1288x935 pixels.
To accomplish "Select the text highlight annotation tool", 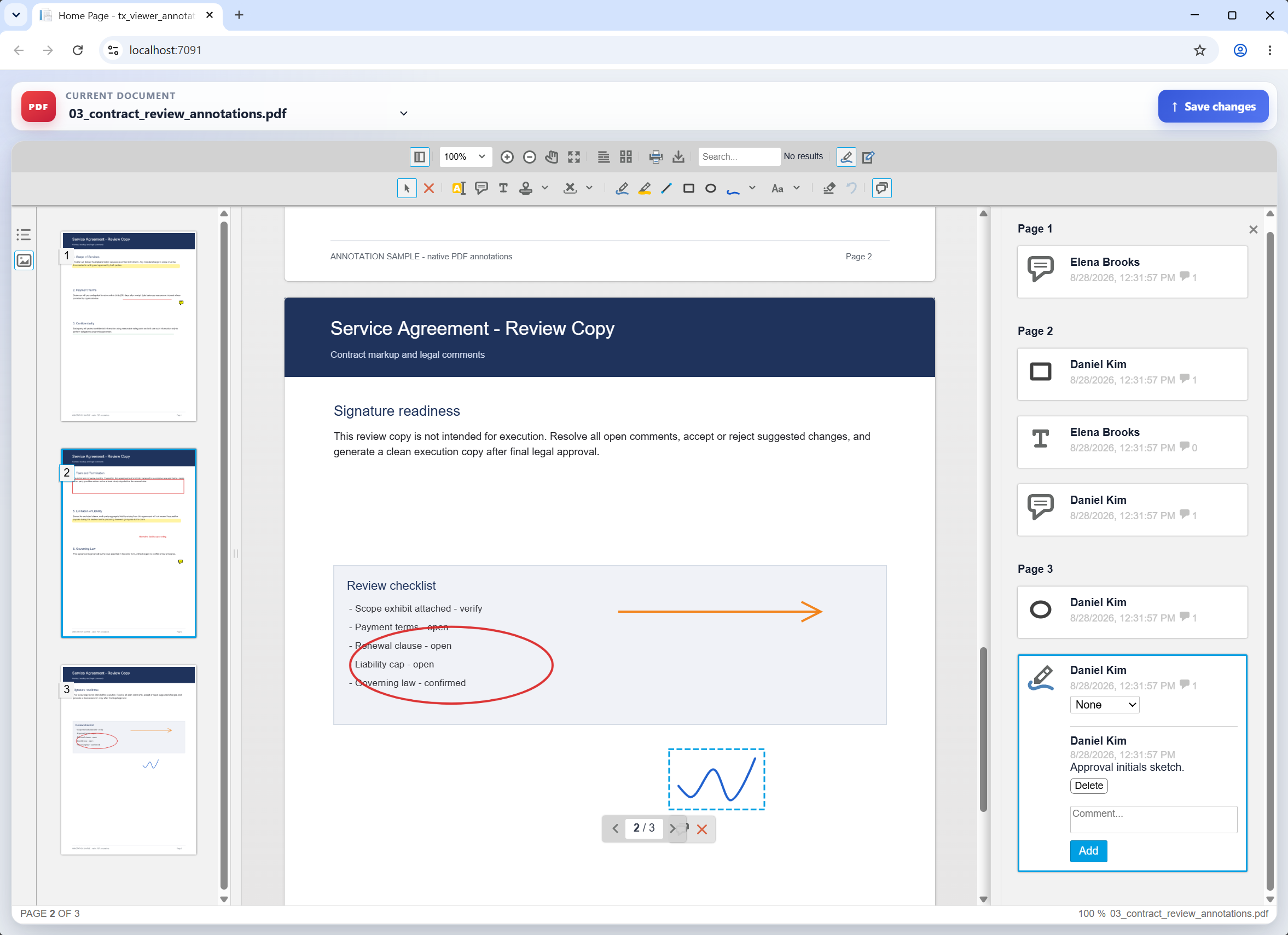I will pyautogui.click(x=459, y=188).
